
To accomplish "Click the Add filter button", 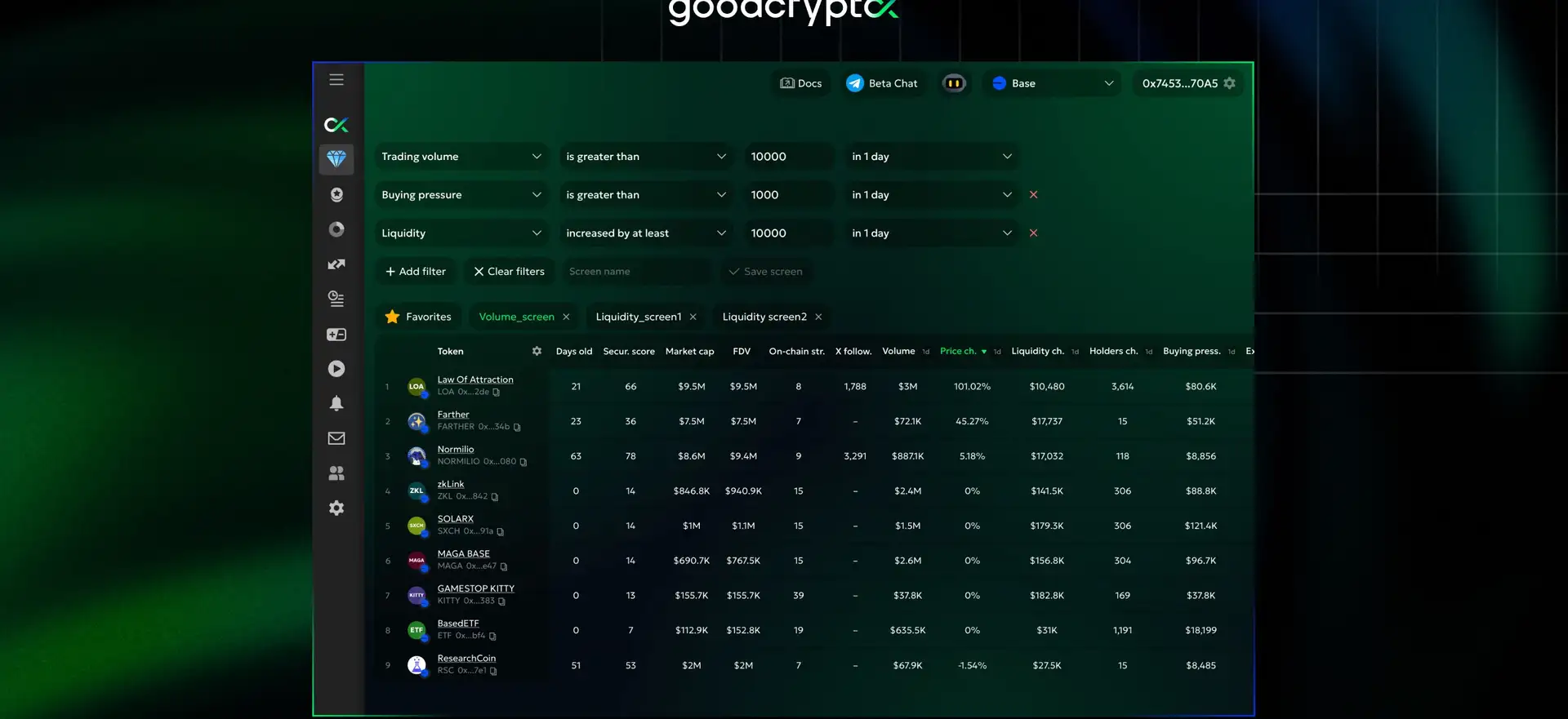I will coord(416,272).
